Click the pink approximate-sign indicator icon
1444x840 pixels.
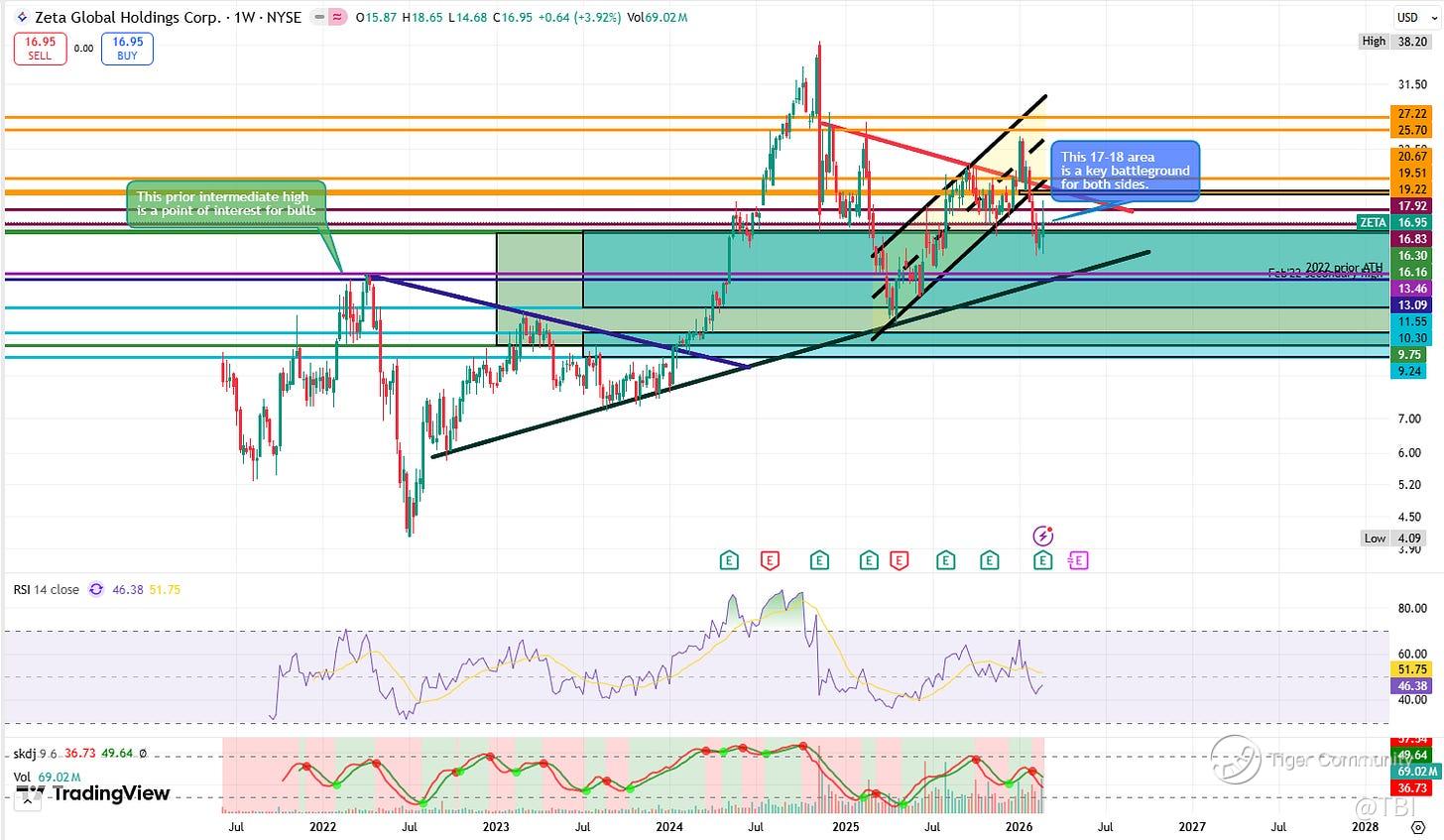[337, 18]
